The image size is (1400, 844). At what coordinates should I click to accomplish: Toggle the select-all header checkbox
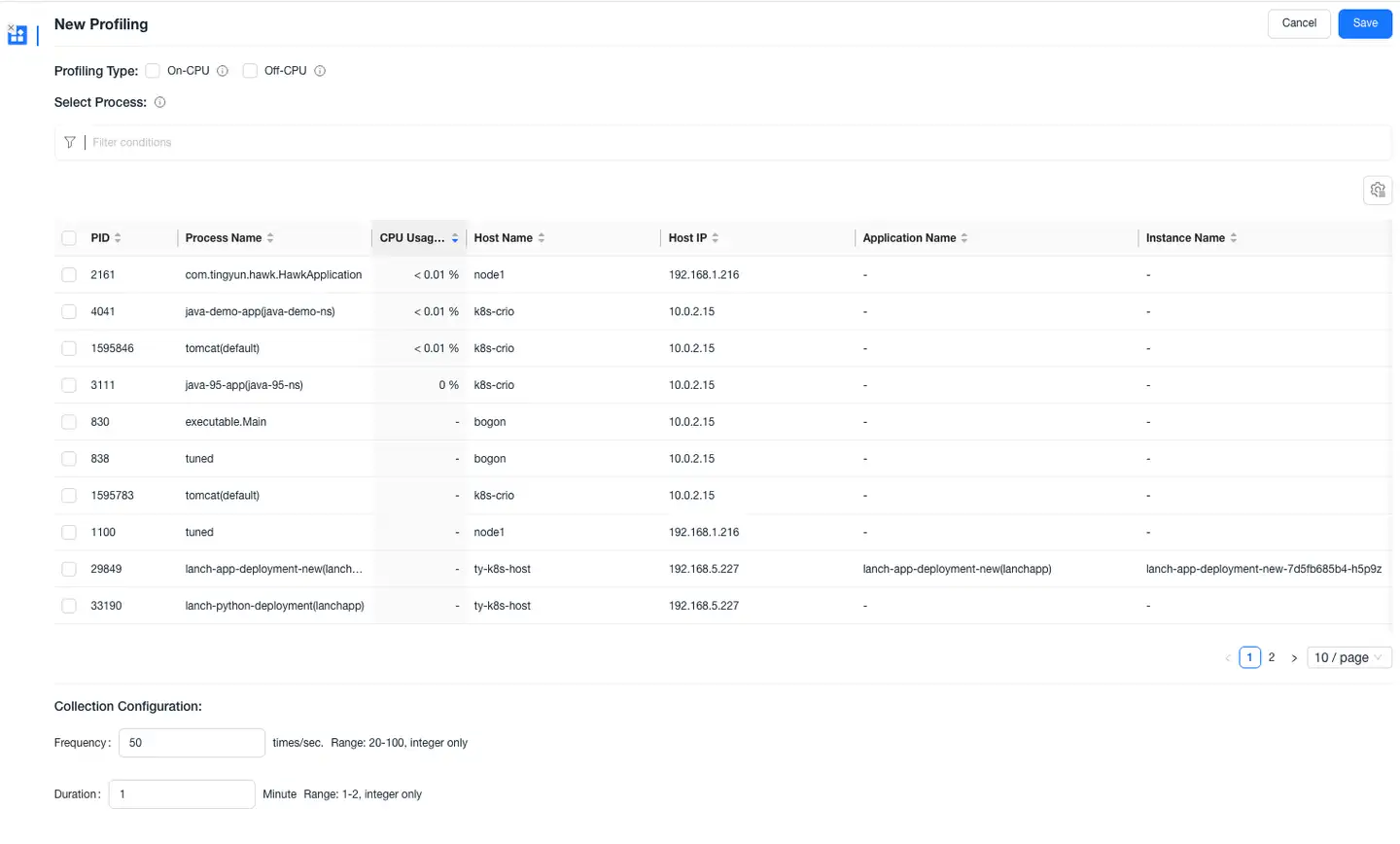pyautogui.click(x=69, y=238)
